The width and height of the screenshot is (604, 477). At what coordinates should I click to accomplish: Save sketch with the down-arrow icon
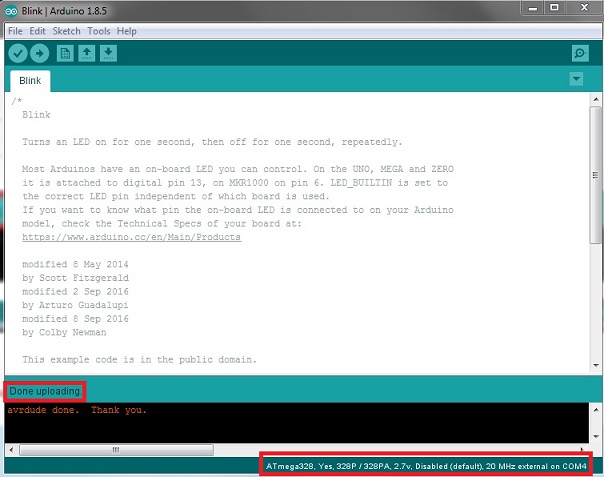108,53
